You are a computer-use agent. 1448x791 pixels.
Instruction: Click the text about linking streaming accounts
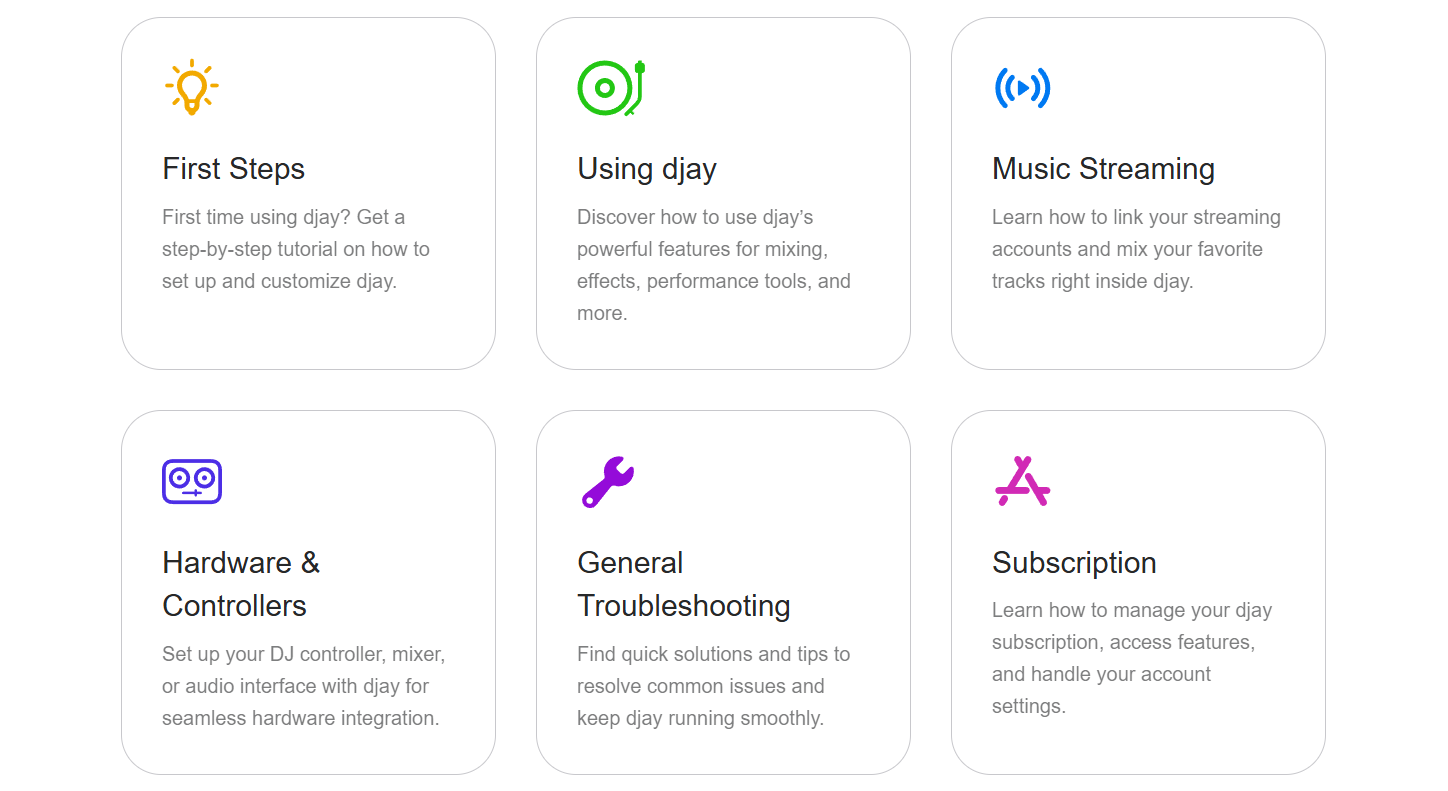1135,249
